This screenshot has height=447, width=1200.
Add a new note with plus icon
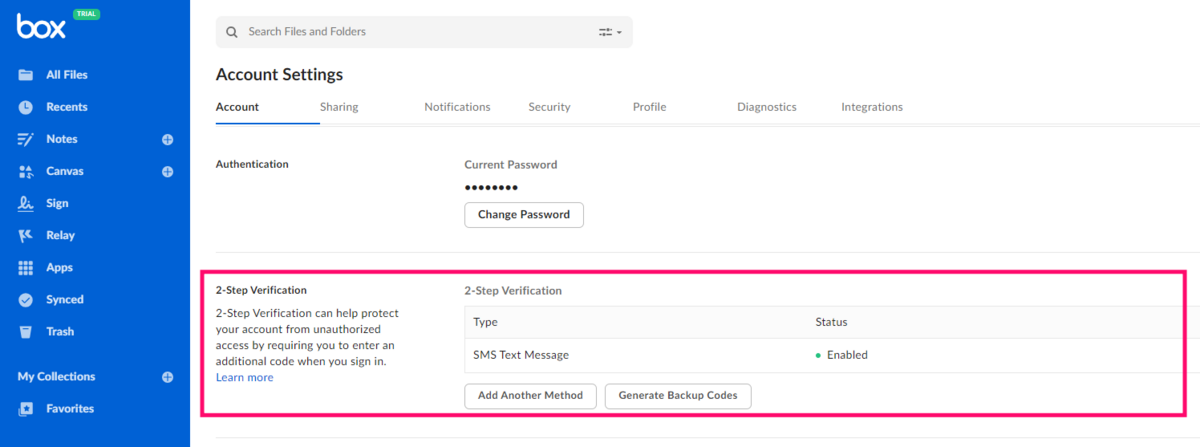pos(168,139)
